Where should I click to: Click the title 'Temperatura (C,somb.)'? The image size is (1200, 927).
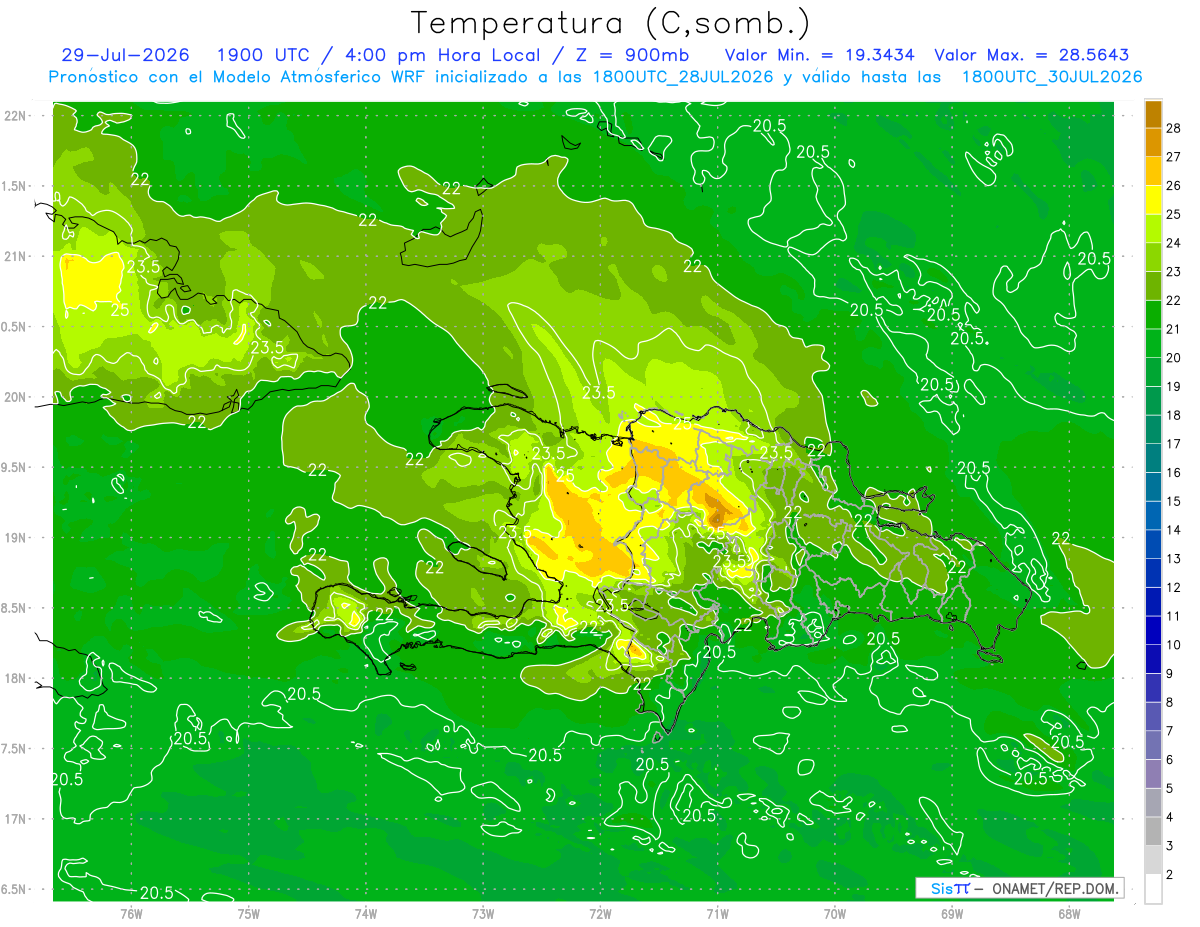[611, 22]
